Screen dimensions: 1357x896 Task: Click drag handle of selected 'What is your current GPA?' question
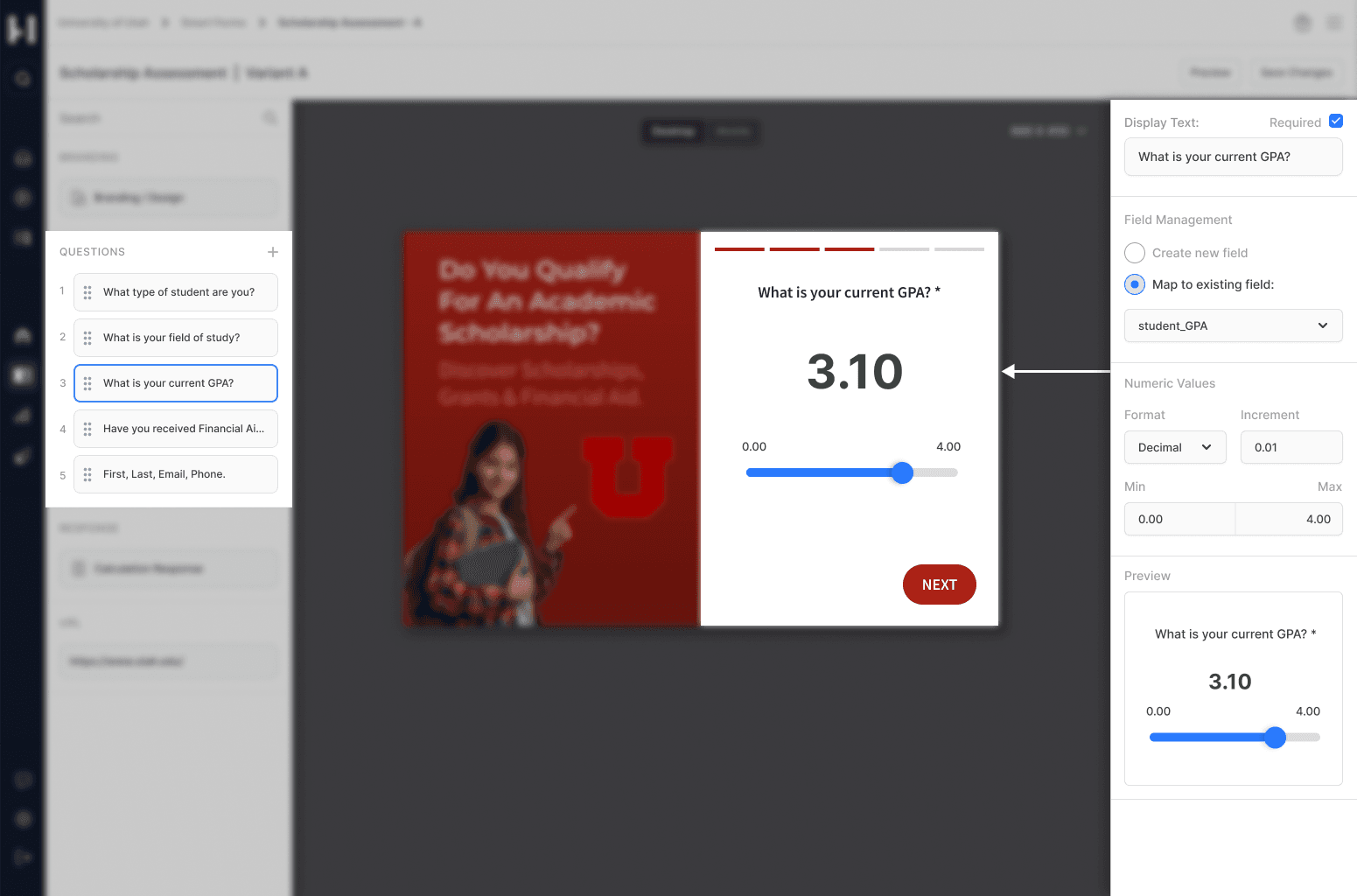(87, 383)
